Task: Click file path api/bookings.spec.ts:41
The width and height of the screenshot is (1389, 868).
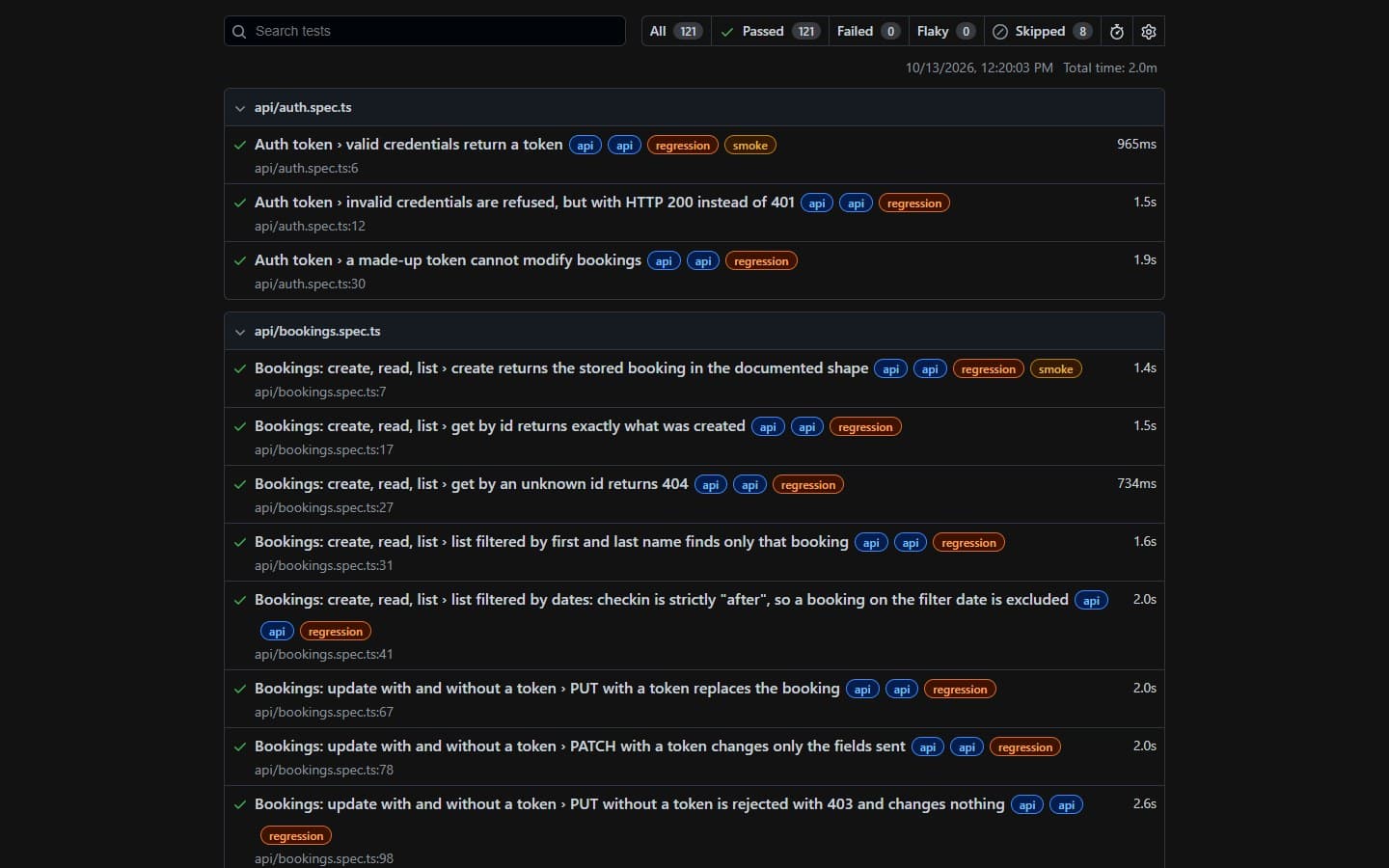Action: pyautogui.click(x=324, y=654)
